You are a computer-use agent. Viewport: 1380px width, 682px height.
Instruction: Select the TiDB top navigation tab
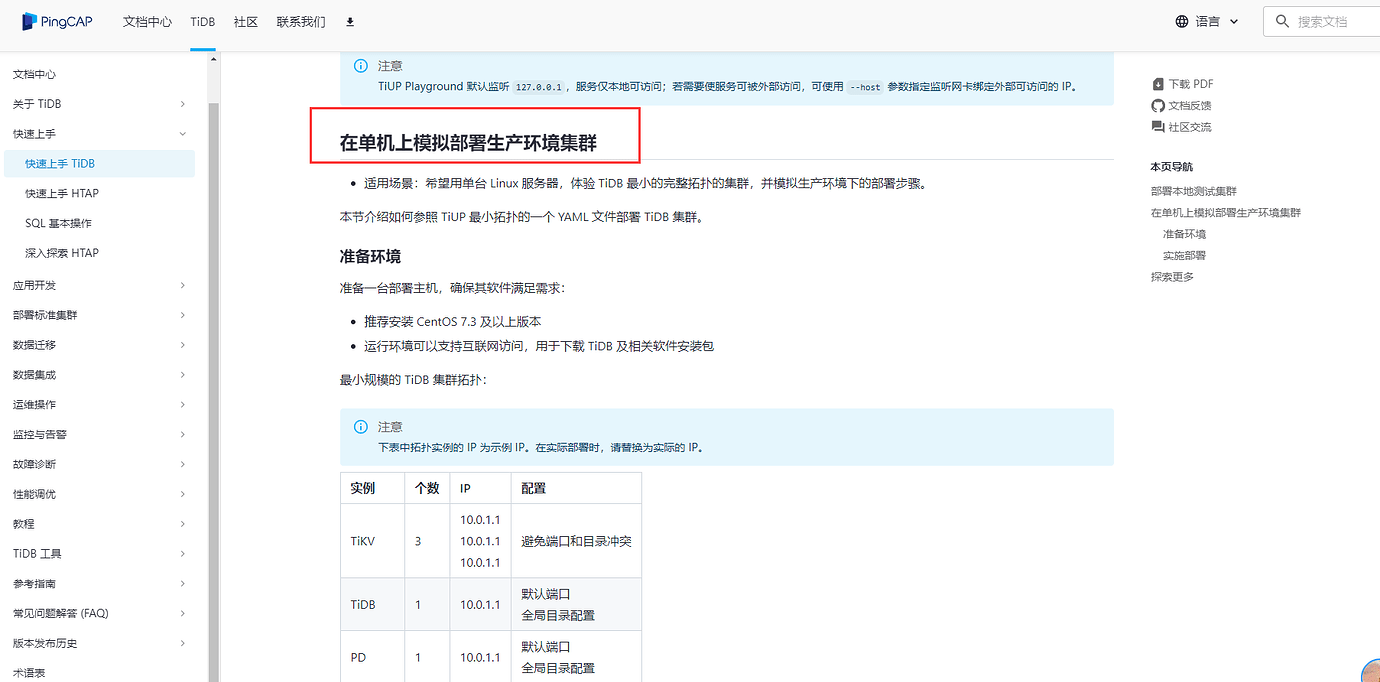click(x=203, y=21)
